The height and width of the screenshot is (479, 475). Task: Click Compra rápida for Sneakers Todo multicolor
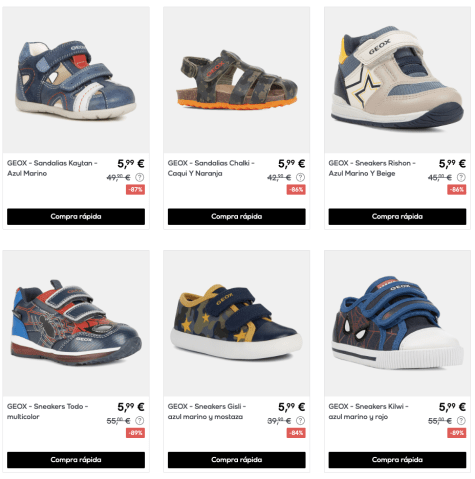pyautogui.click(x=76, y=460)
